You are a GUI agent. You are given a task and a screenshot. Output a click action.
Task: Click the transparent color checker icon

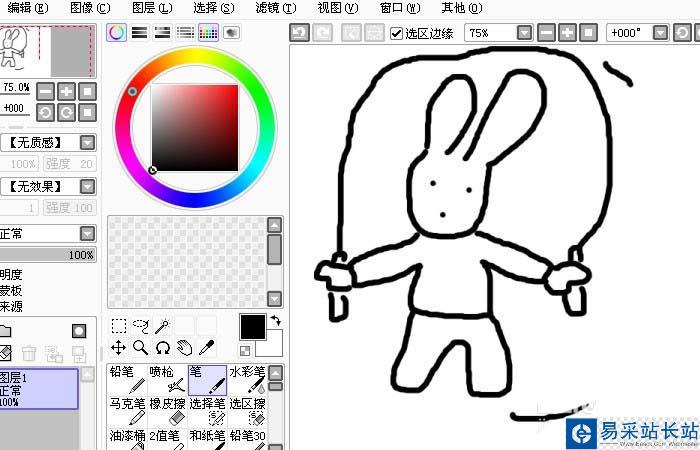[x=245, y=351]
